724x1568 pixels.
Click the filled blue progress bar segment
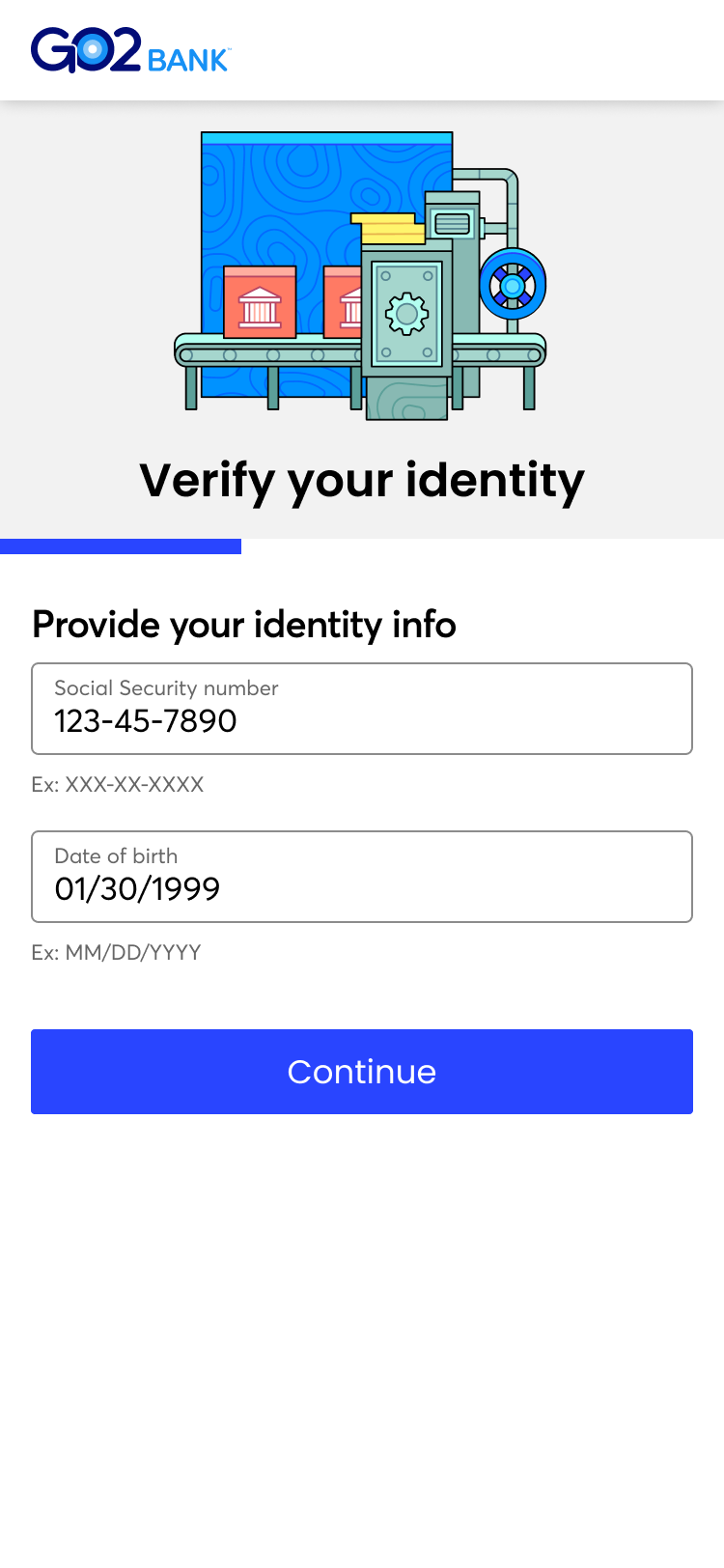[121, 546]
